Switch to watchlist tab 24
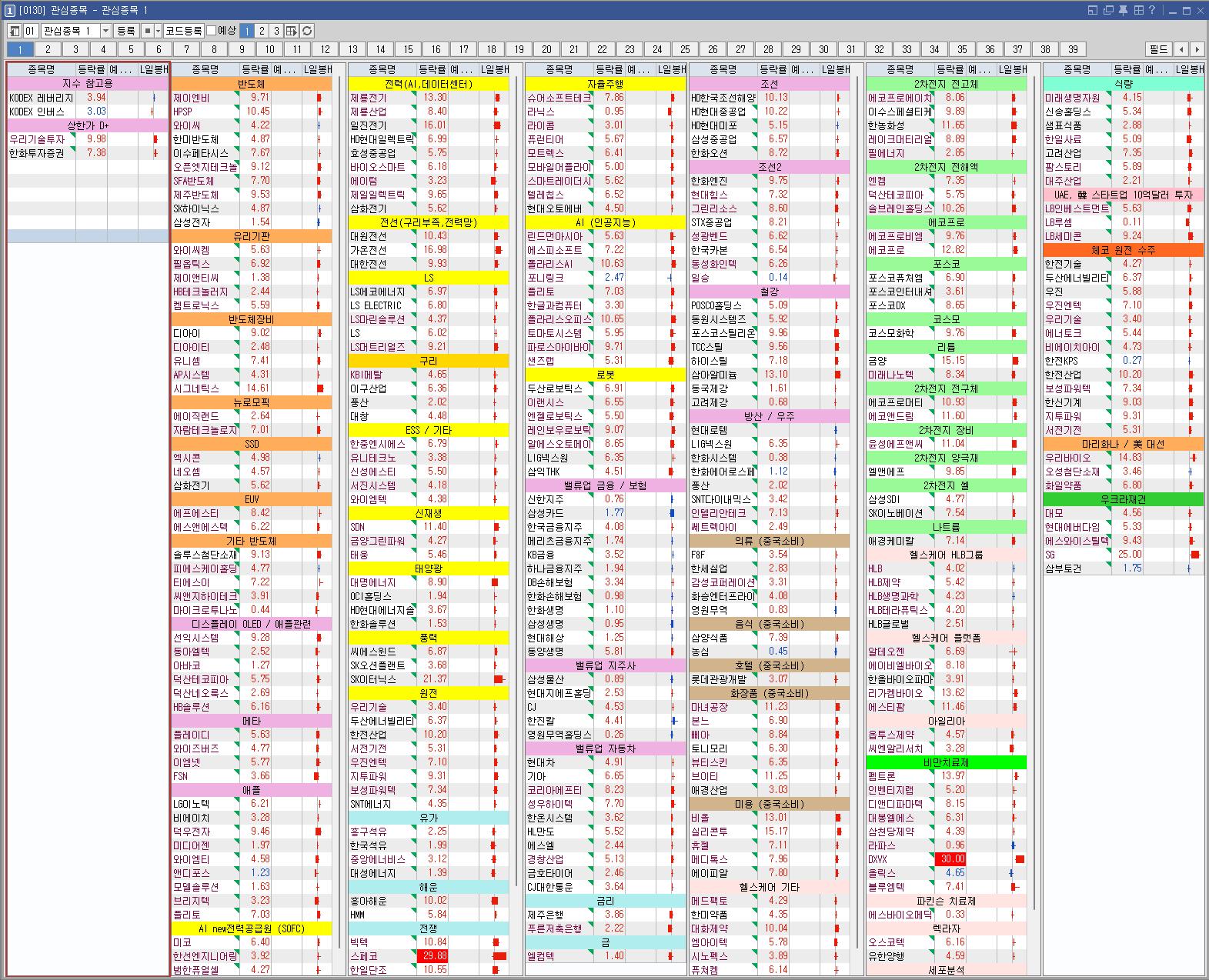Screen dimensions: 1209x980 (x=657, y=49)
